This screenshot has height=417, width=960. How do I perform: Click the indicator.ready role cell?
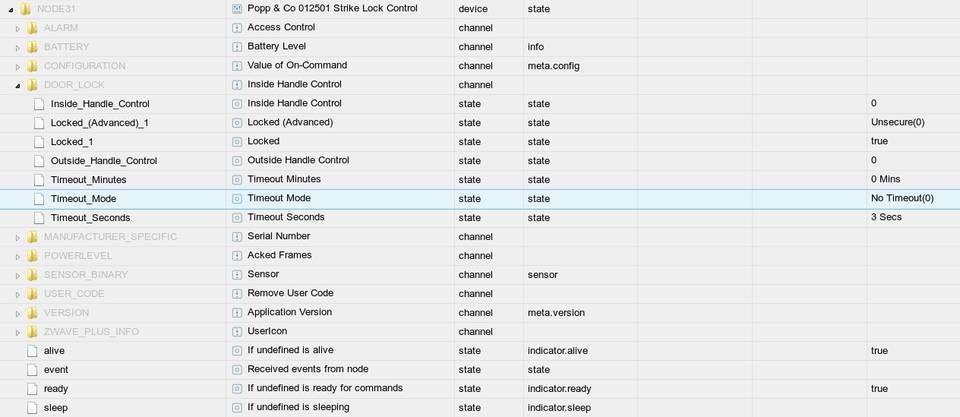point(560,389)
